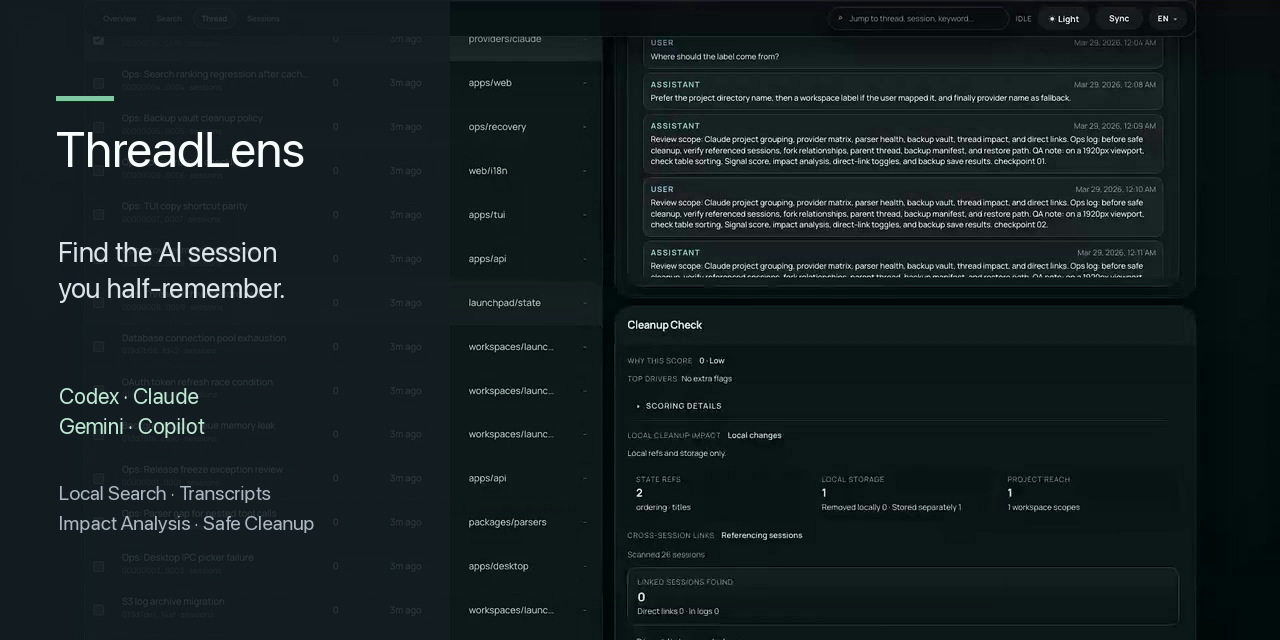The width and height of the screenshot is (1280, 640).
Task: Check the Search ranking regression thread checkbox
Action: pos(99,83)
